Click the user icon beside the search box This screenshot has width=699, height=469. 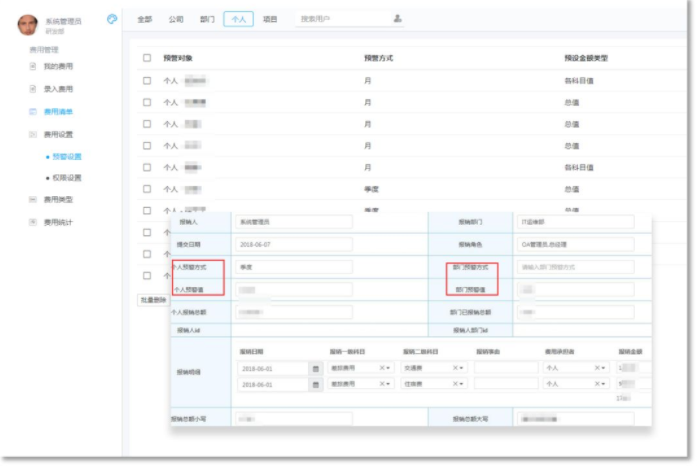tap(397, 18)
